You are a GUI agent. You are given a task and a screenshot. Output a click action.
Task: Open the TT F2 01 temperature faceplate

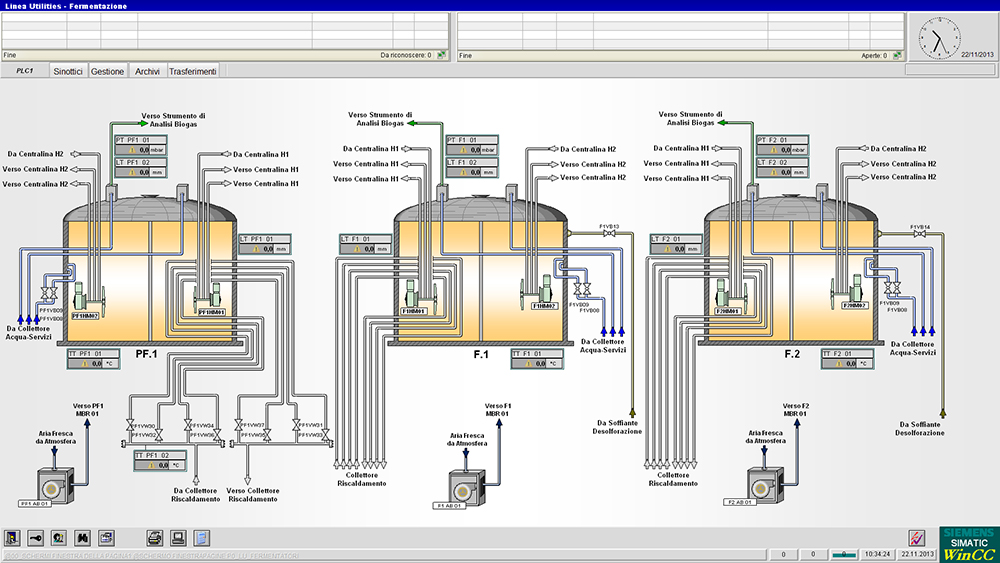pyautogui.click(x=848, y=358)
